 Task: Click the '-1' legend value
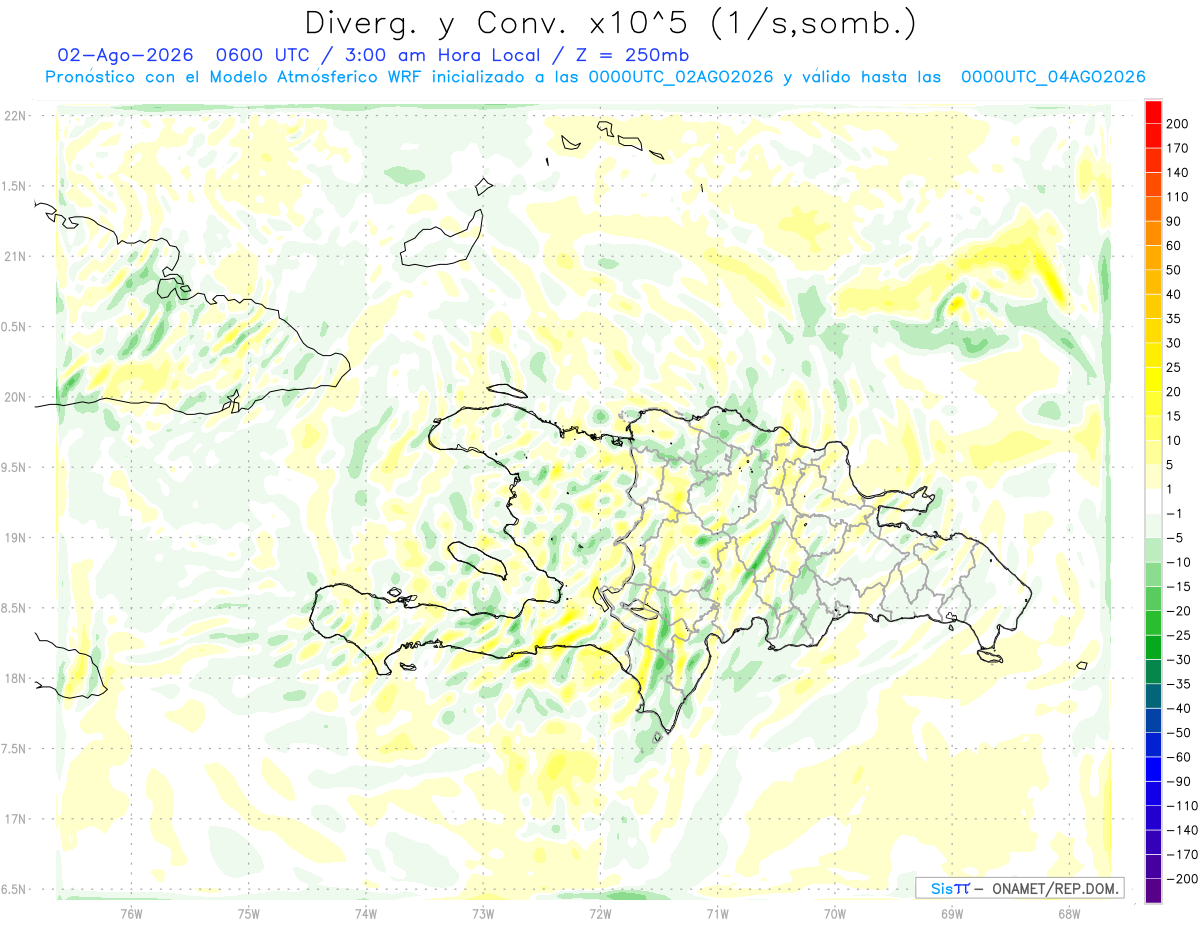(x=1173, y=514)
